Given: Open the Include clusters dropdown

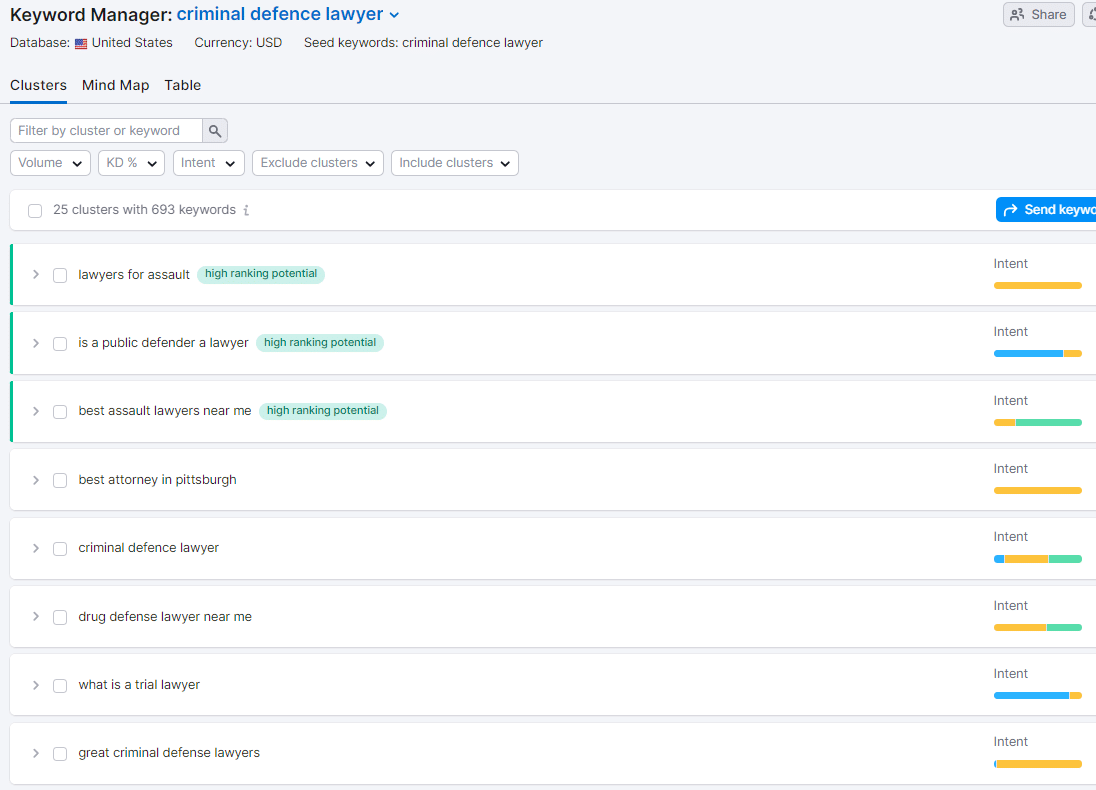Looking at the screenshot, I should [x=454, y=162].
